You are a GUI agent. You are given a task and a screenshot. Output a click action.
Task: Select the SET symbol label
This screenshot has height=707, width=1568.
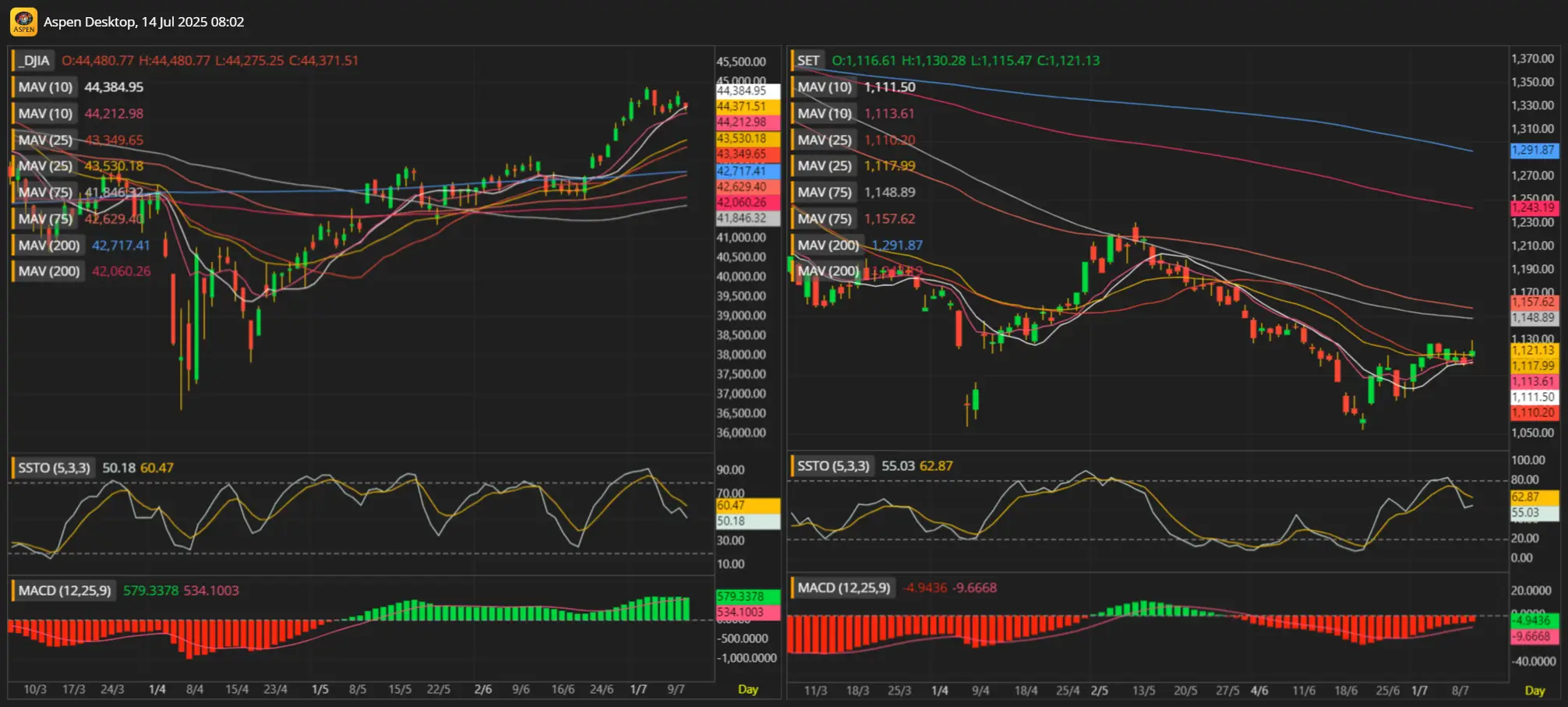[808, 61]
